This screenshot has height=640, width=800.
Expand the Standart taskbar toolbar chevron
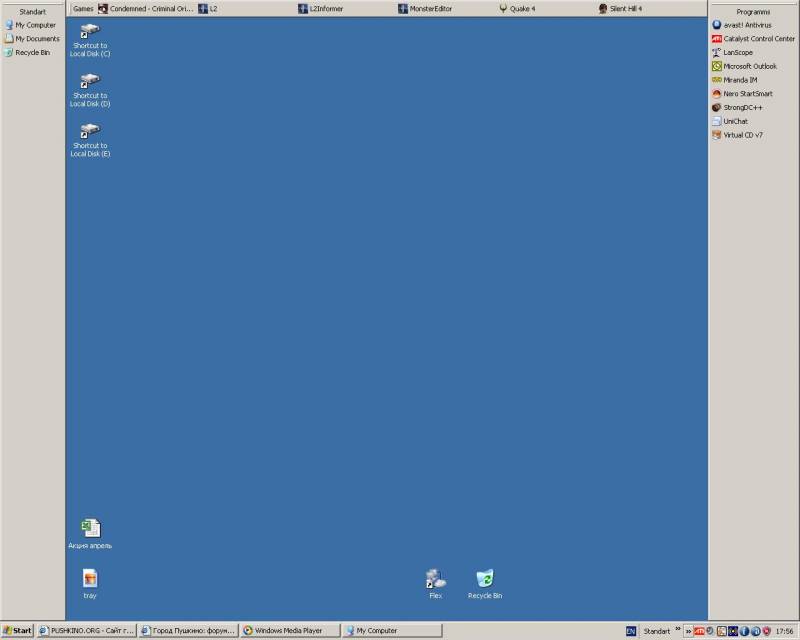click(677, 631)
